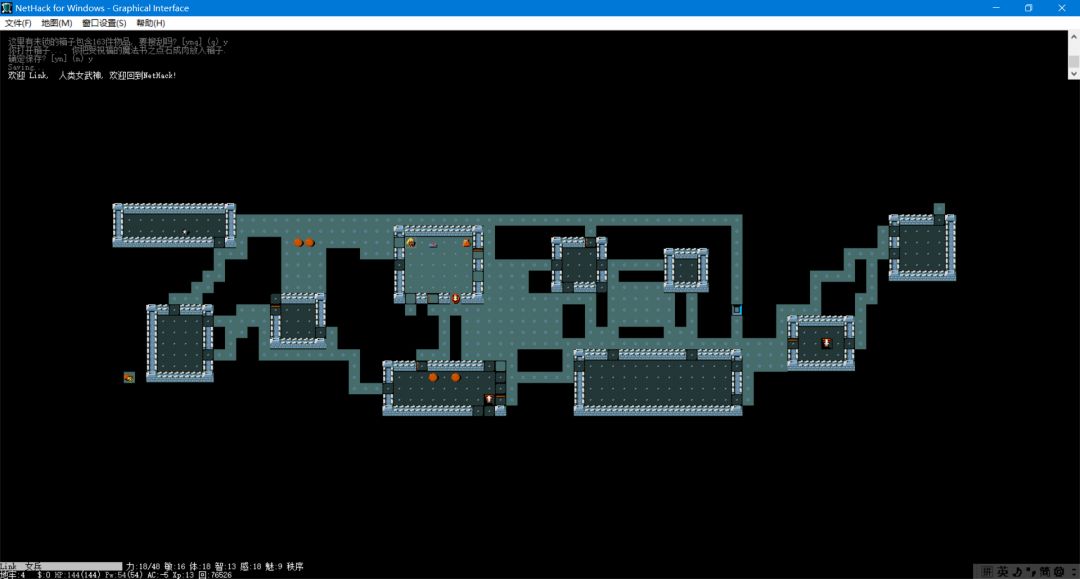1080x579 pixels.
Task: Click the HP:144(144) value in status line
Action: [x=76, y=574]
